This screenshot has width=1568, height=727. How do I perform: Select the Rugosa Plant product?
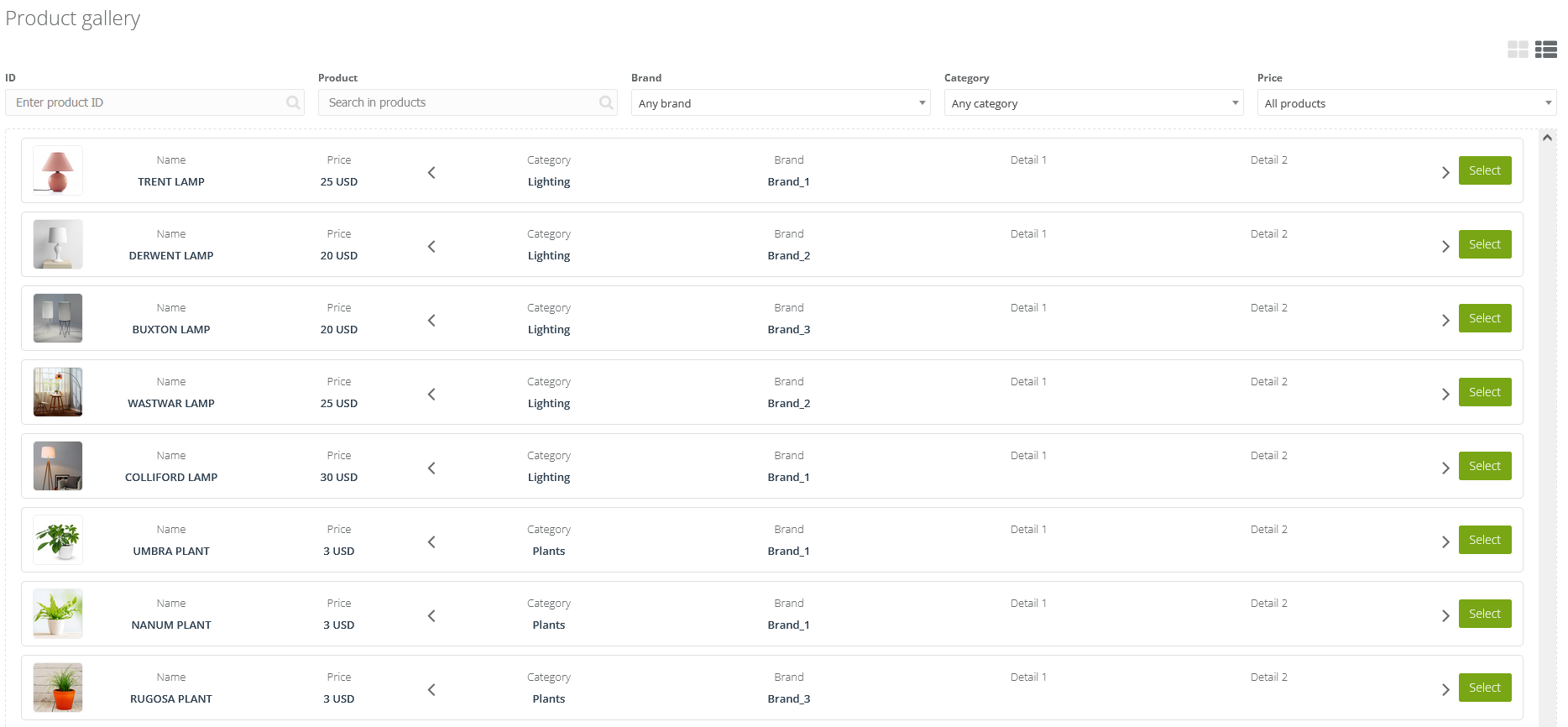(x=1485, y=688)
